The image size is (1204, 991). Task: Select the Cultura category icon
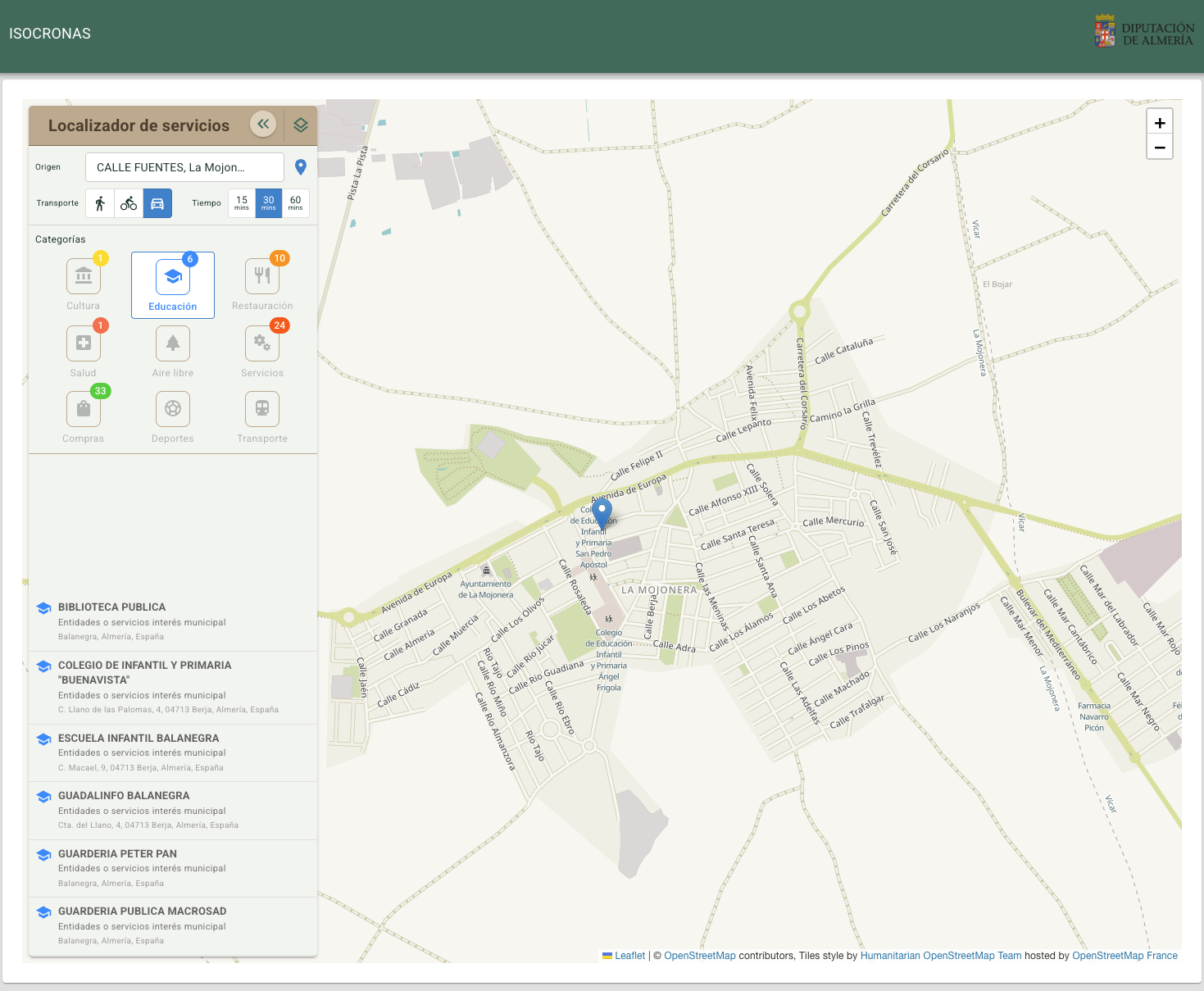(84, 276)
